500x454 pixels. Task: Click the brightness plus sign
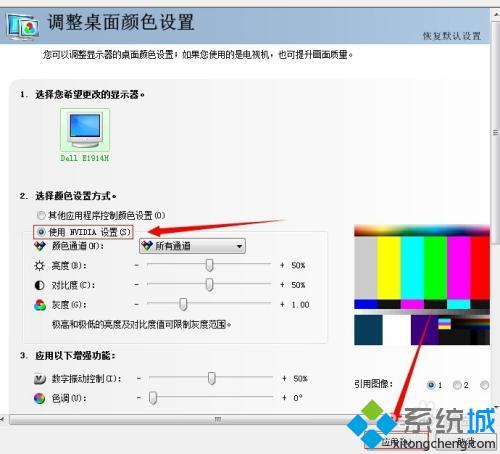(282, 265)
